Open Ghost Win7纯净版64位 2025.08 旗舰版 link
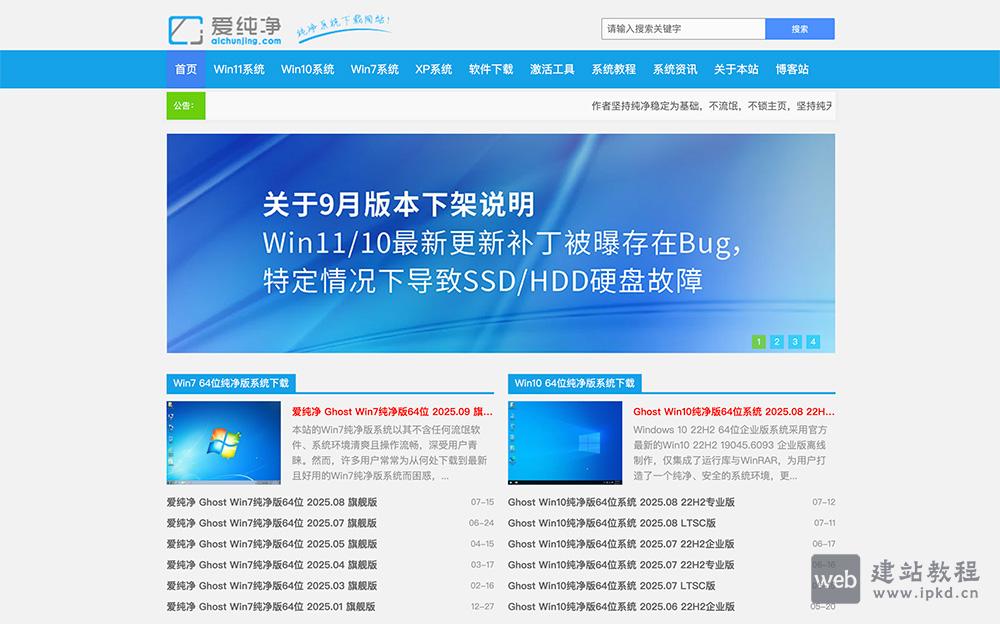Image resolution: width=1000 pixels, height=624 pixels. [x=272, y=502]
